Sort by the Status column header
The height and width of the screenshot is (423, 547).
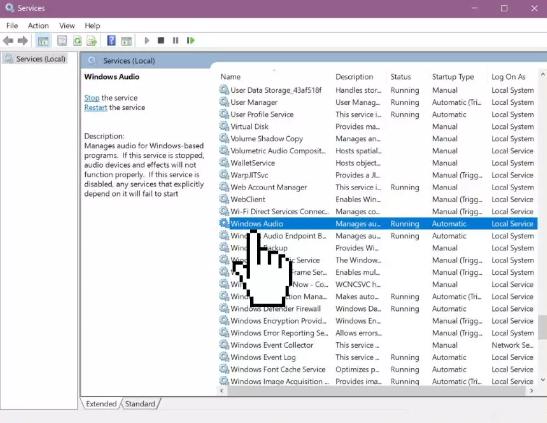click(x=400, y=77)
